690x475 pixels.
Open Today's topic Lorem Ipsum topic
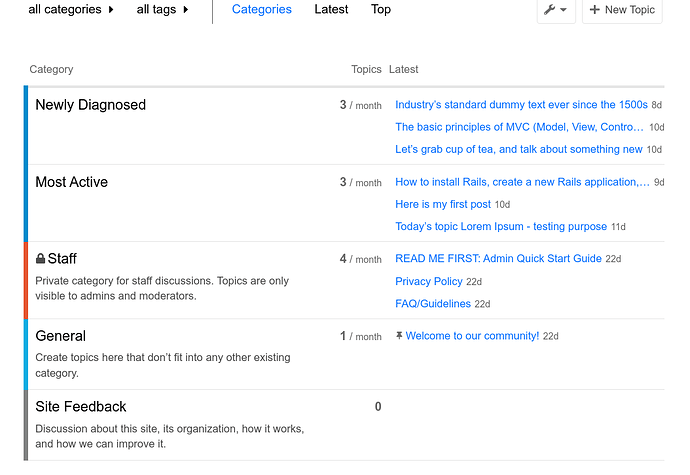(501, 226)
